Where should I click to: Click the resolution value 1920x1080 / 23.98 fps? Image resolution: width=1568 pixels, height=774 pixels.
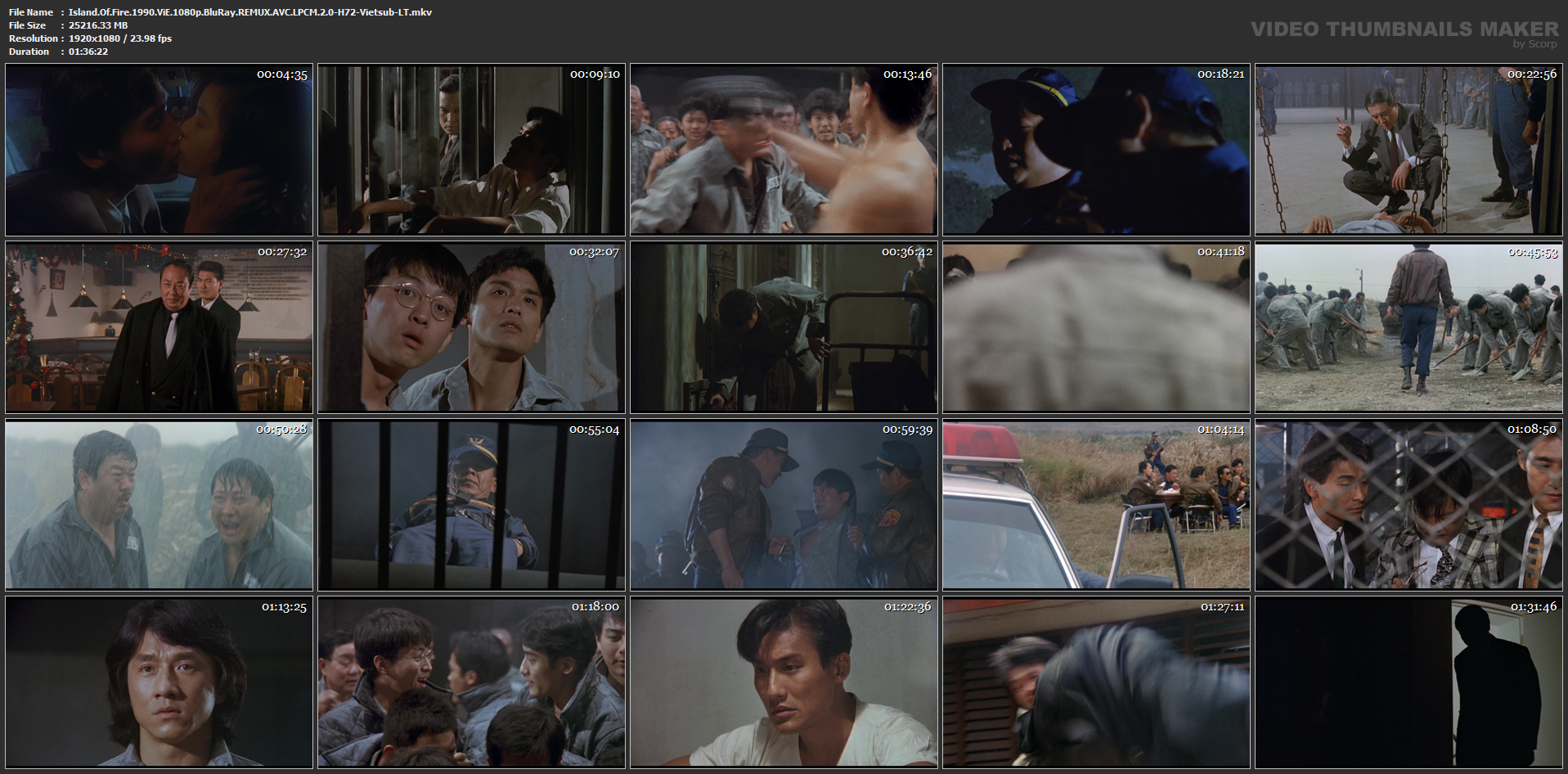pyautogui.click(x=120, y=38)
